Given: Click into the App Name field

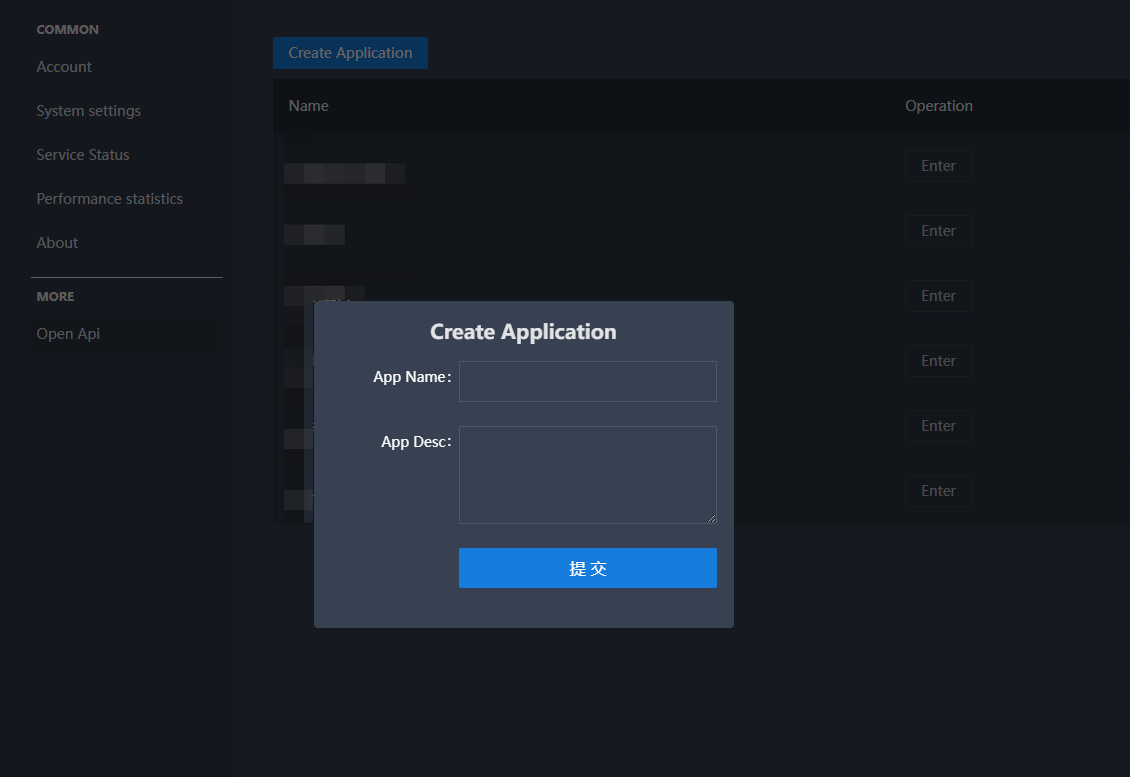Looking at the screenshot, I should coord(587,381).
